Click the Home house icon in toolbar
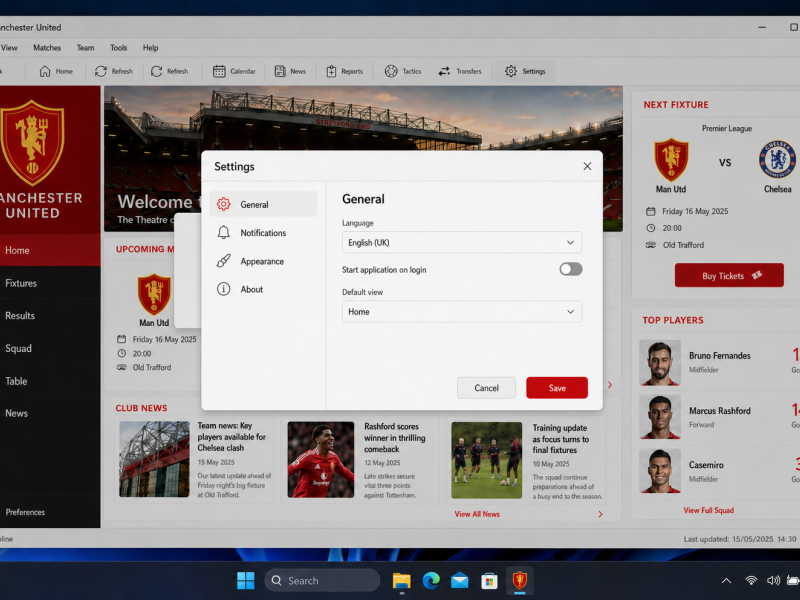The width and height of the screenshot is (800, 600). 45,71
